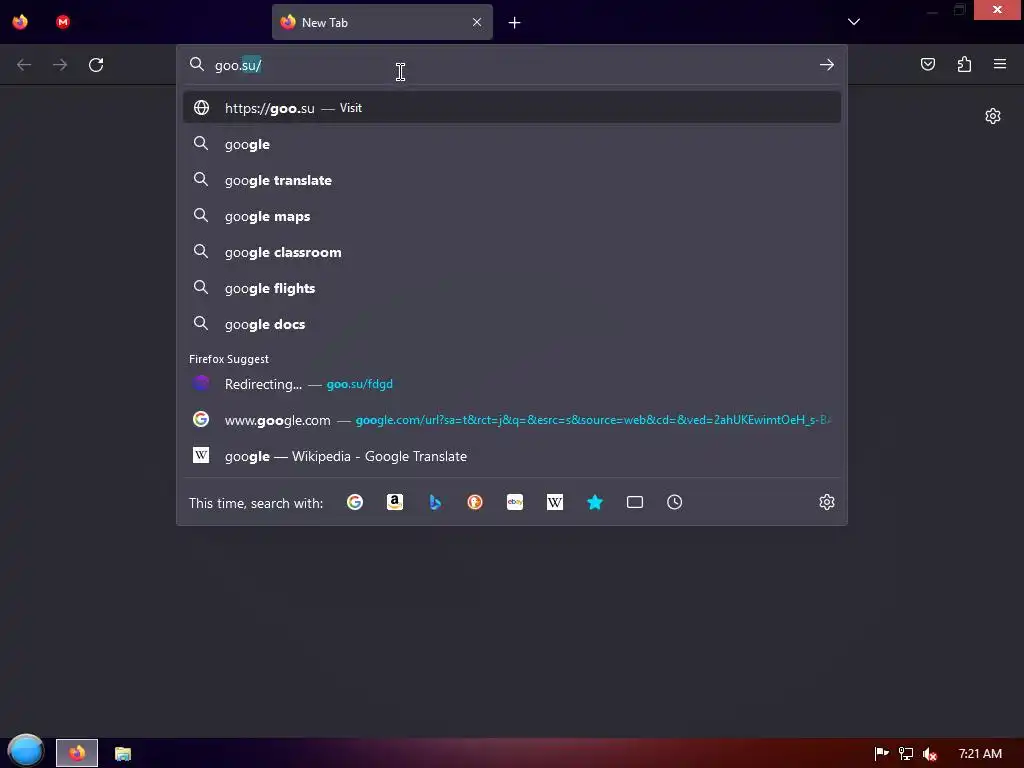1024x768 pixels.
Task: Go back one page
Action: (x=24, y=65)
